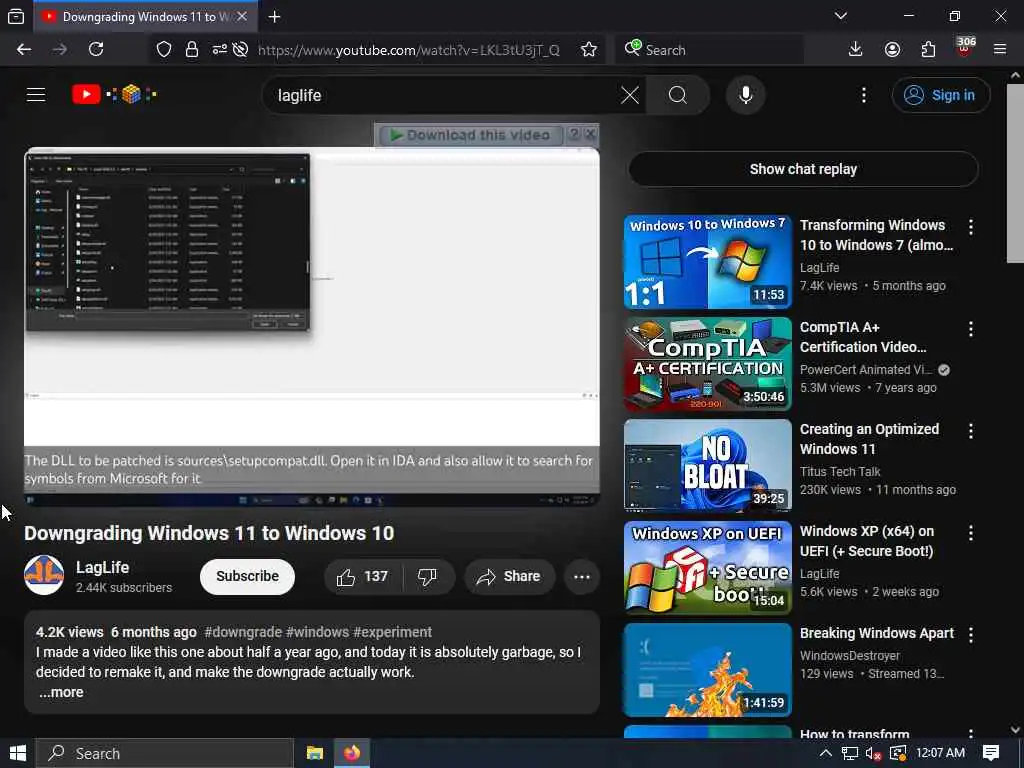The image size is (1024, 768).
Task: Open options for Optimized Windows 11 video
Action: tap(970, 430)
